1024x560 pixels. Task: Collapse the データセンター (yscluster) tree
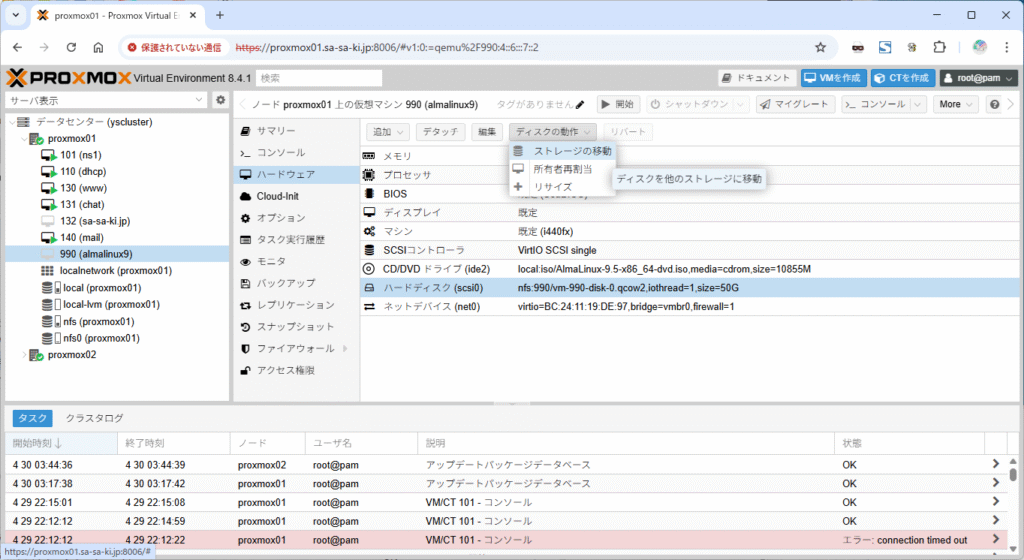tap(12, 122)
